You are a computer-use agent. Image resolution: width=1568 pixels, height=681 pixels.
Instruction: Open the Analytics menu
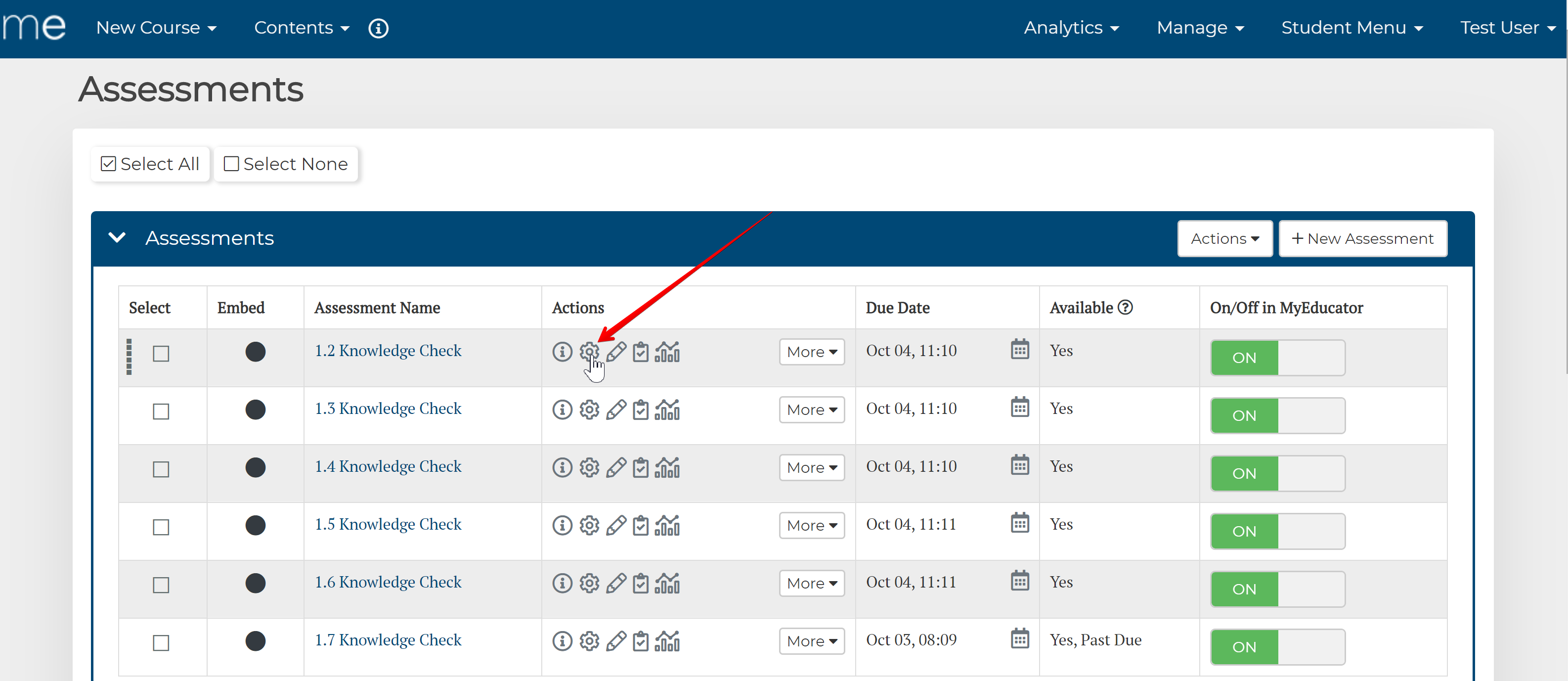tap(1071, 28)
